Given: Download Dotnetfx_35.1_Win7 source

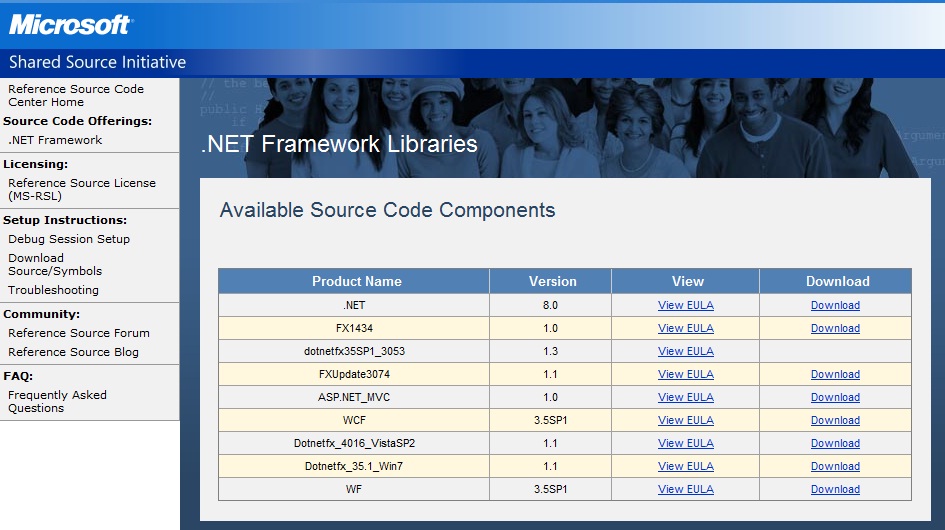Looking at the screenshot, I should [x=835, y=466].
